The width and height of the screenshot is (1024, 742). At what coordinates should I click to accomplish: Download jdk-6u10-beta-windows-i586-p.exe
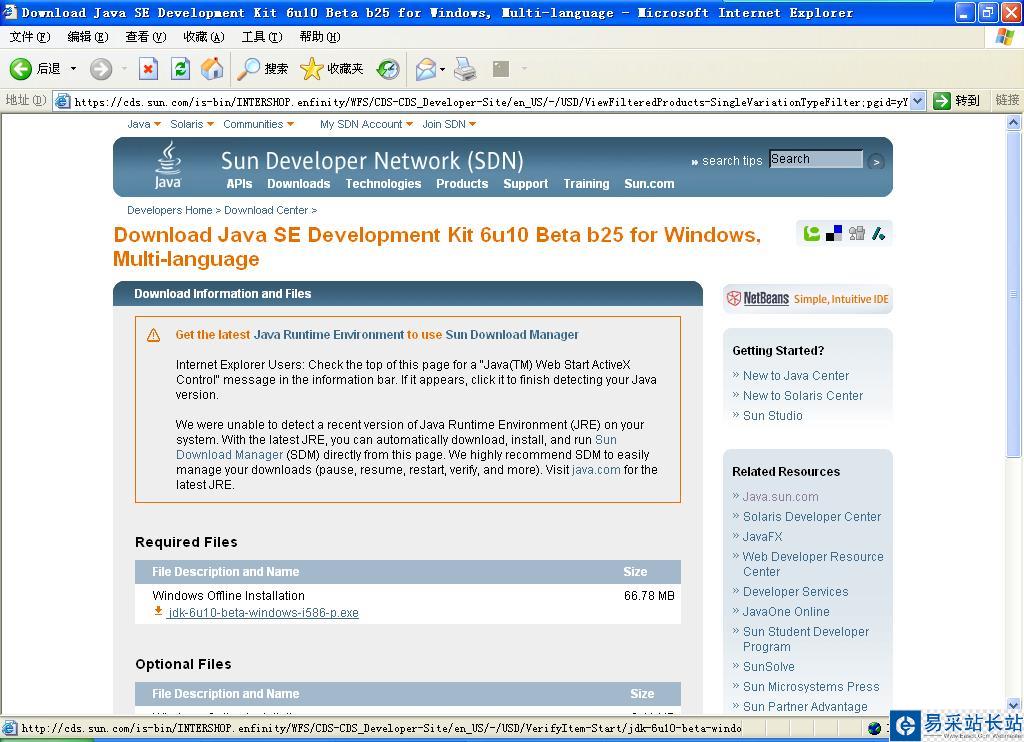263,613
